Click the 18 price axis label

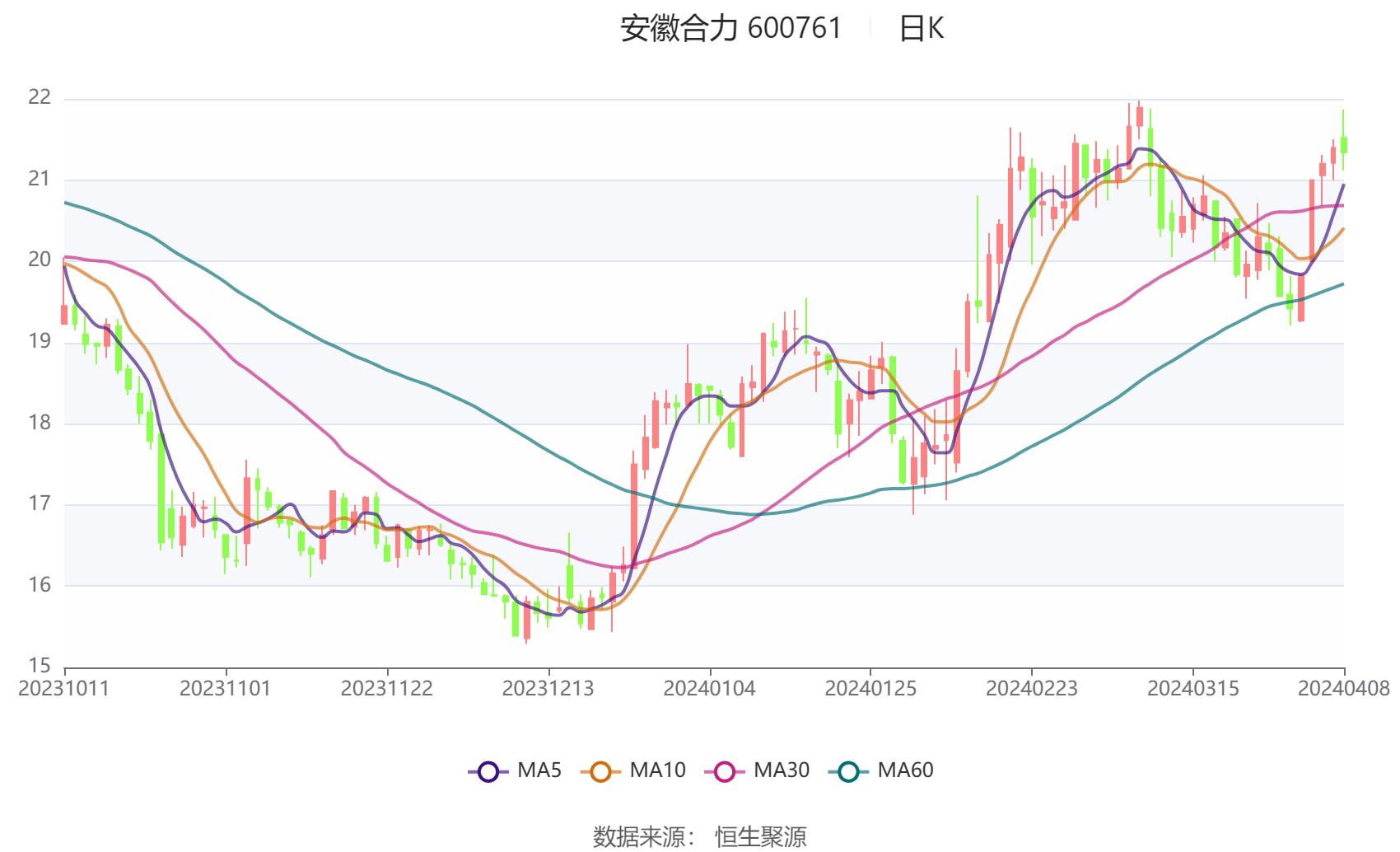point(40,423)
